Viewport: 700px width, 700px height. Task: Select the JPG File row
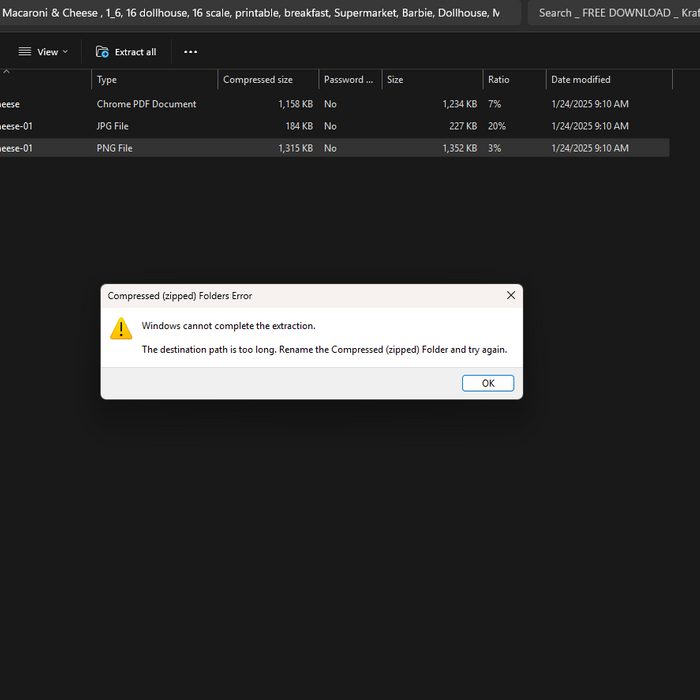pos(335,126)
